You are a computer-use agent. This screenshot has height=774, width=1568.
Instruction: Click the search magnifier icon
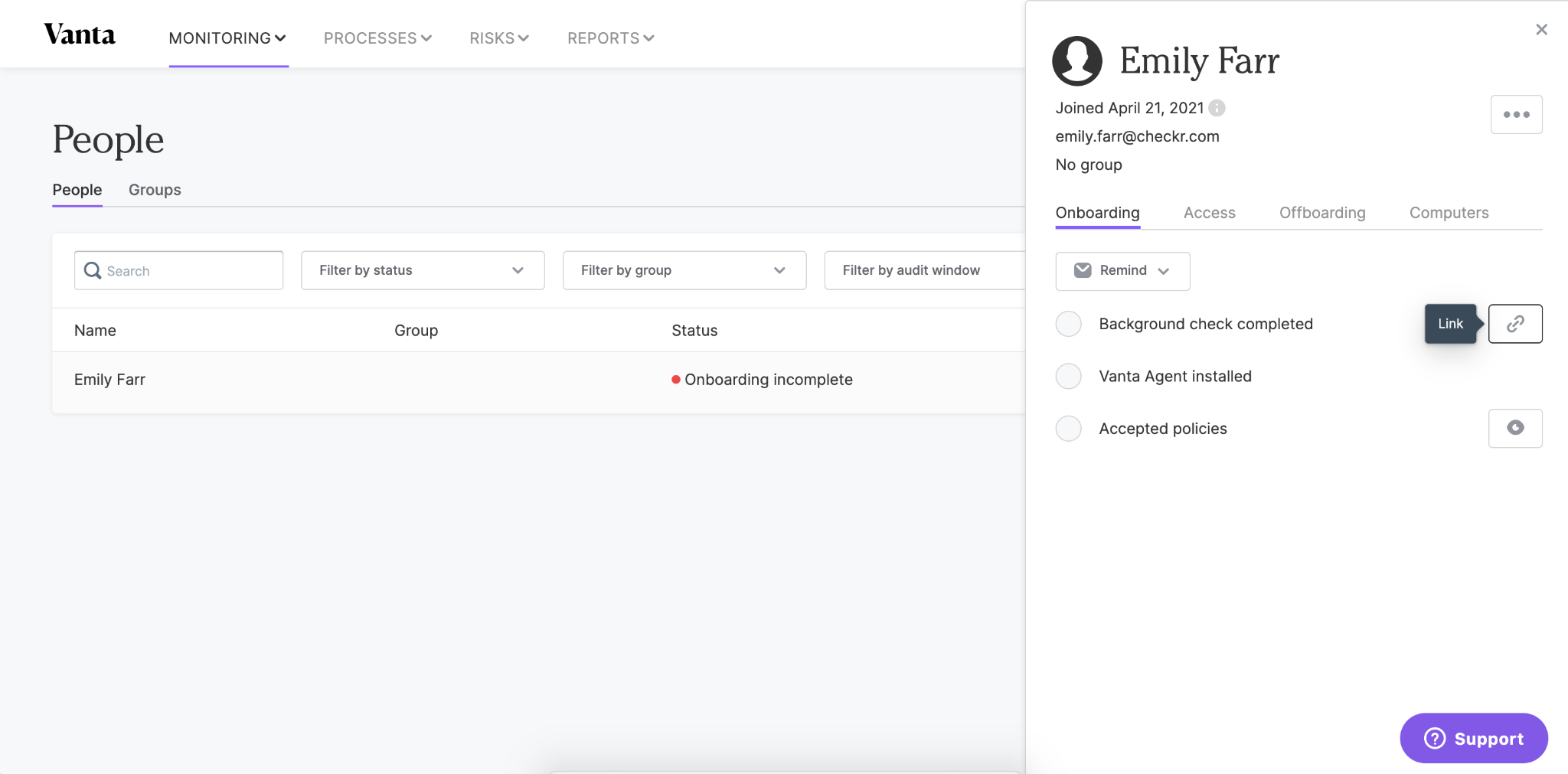coord(93,270)
